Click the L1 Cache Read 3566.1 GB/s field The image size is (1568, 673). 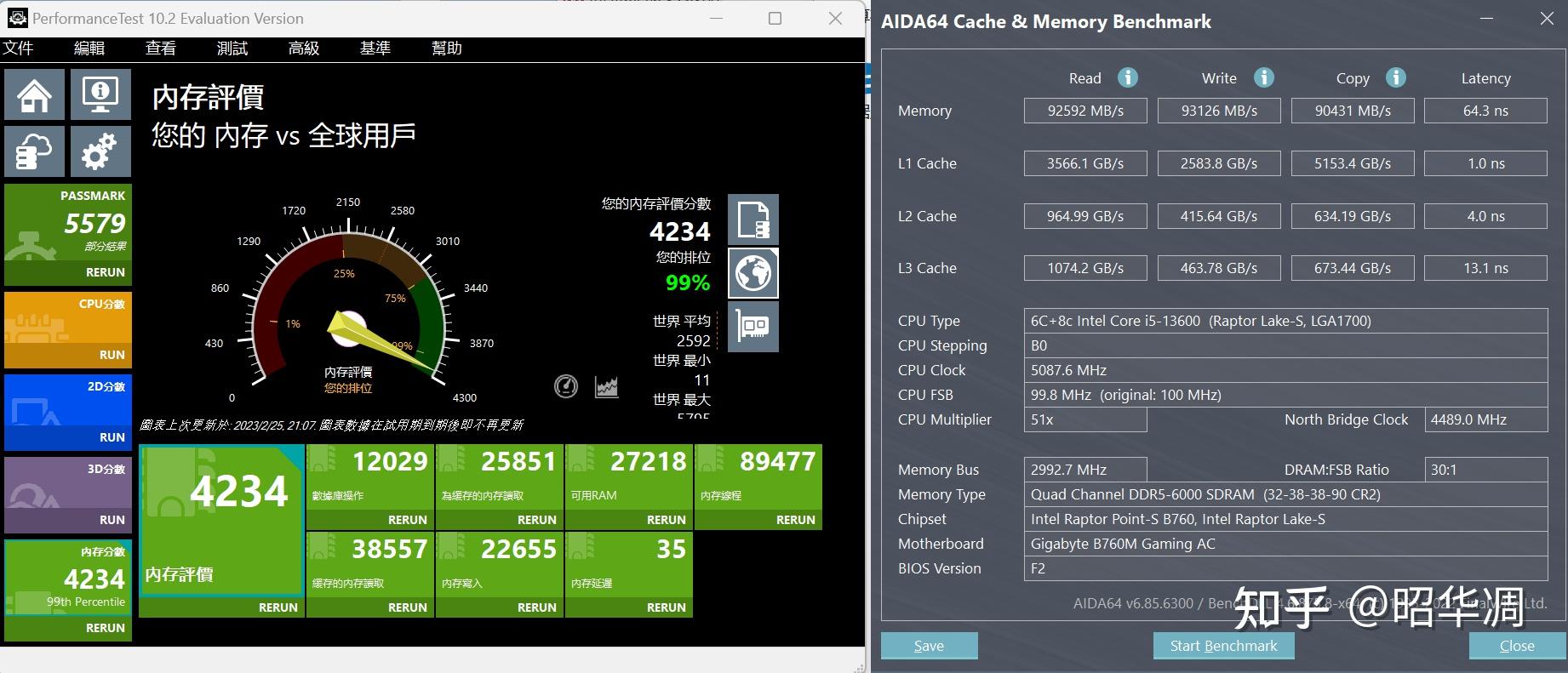(1085, 163)
